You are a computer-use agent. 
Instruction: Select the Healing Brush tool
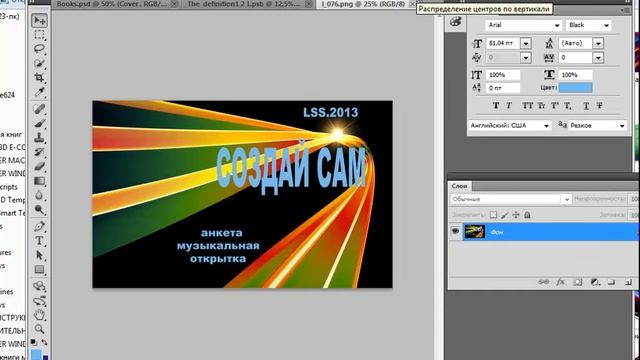(40, 109)
